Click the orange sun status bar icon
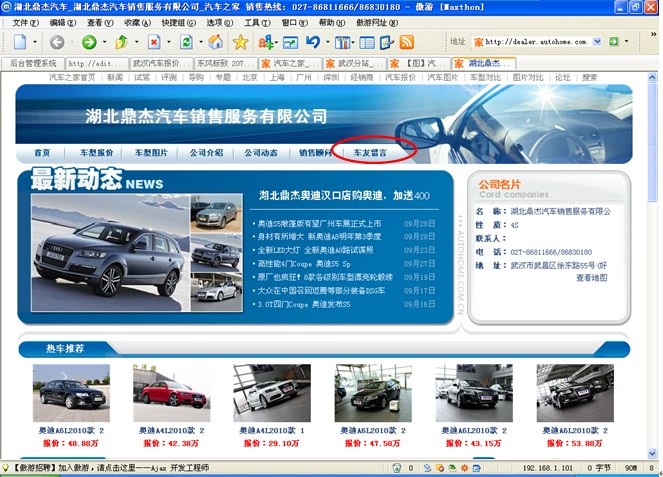The width and height of the screenshot is (663, 477). tap(465, 468)
